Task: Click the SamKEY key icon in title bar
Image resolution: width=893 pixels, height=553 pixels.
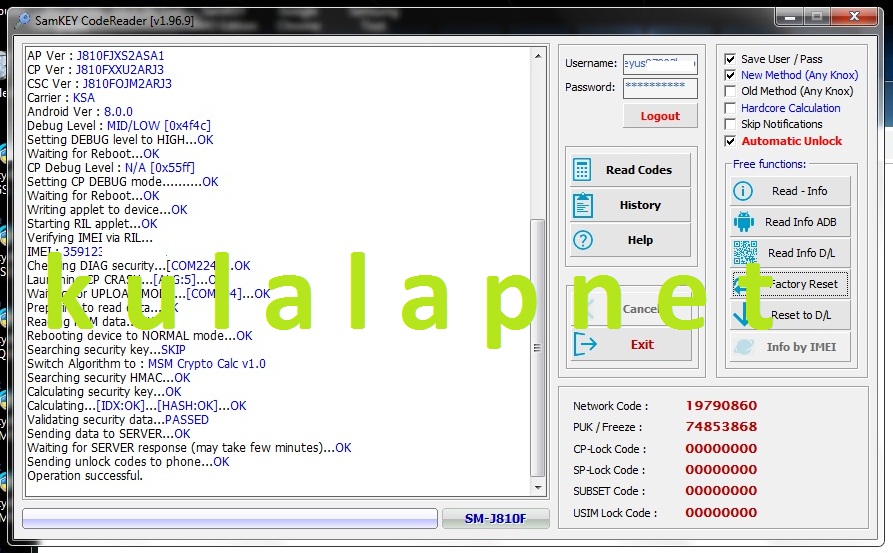Action: 22,21
